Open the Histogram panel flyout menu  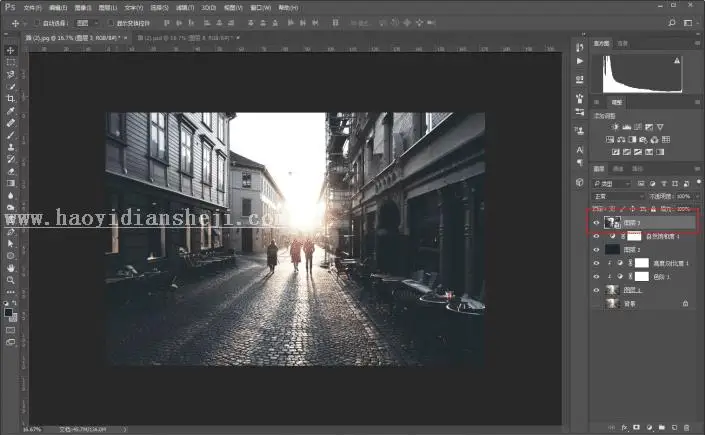pos(697,43)
